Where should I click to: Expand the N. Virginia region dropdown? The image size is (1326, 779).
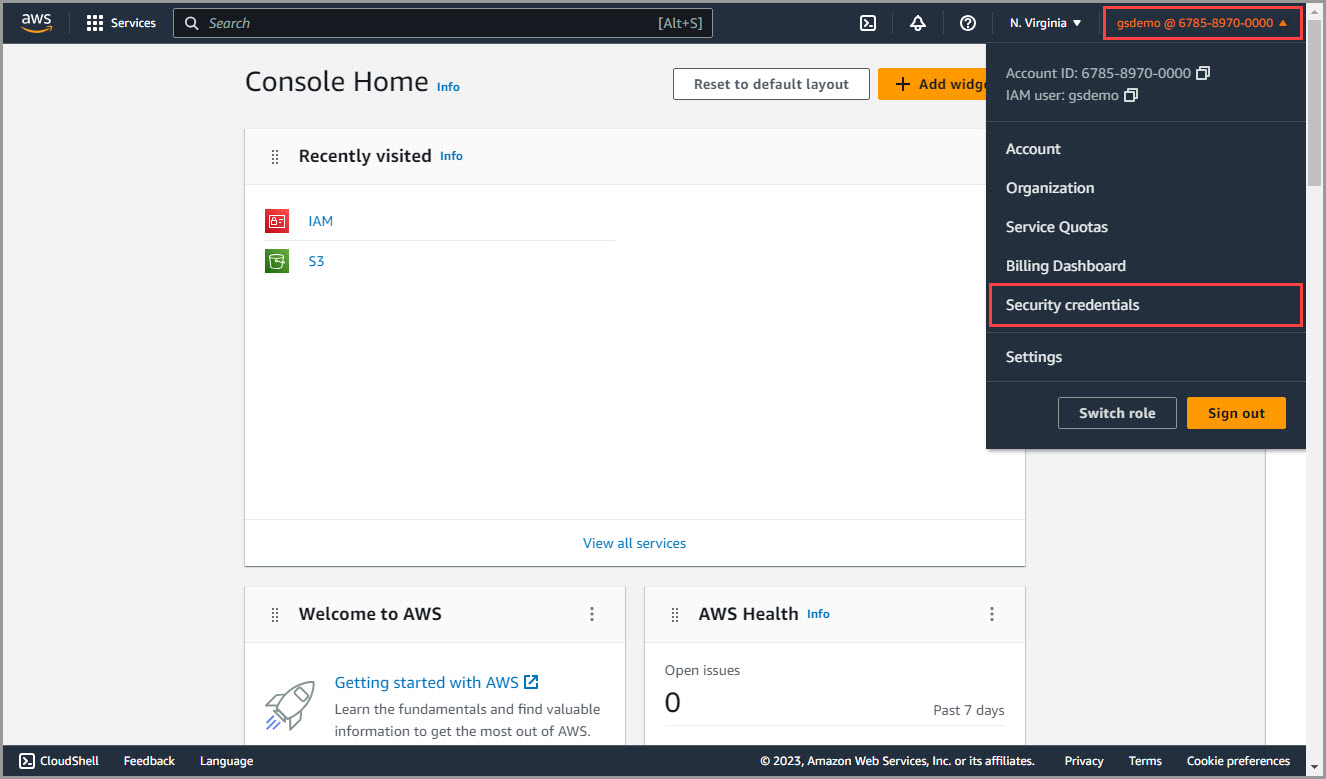coord(1045,23)
